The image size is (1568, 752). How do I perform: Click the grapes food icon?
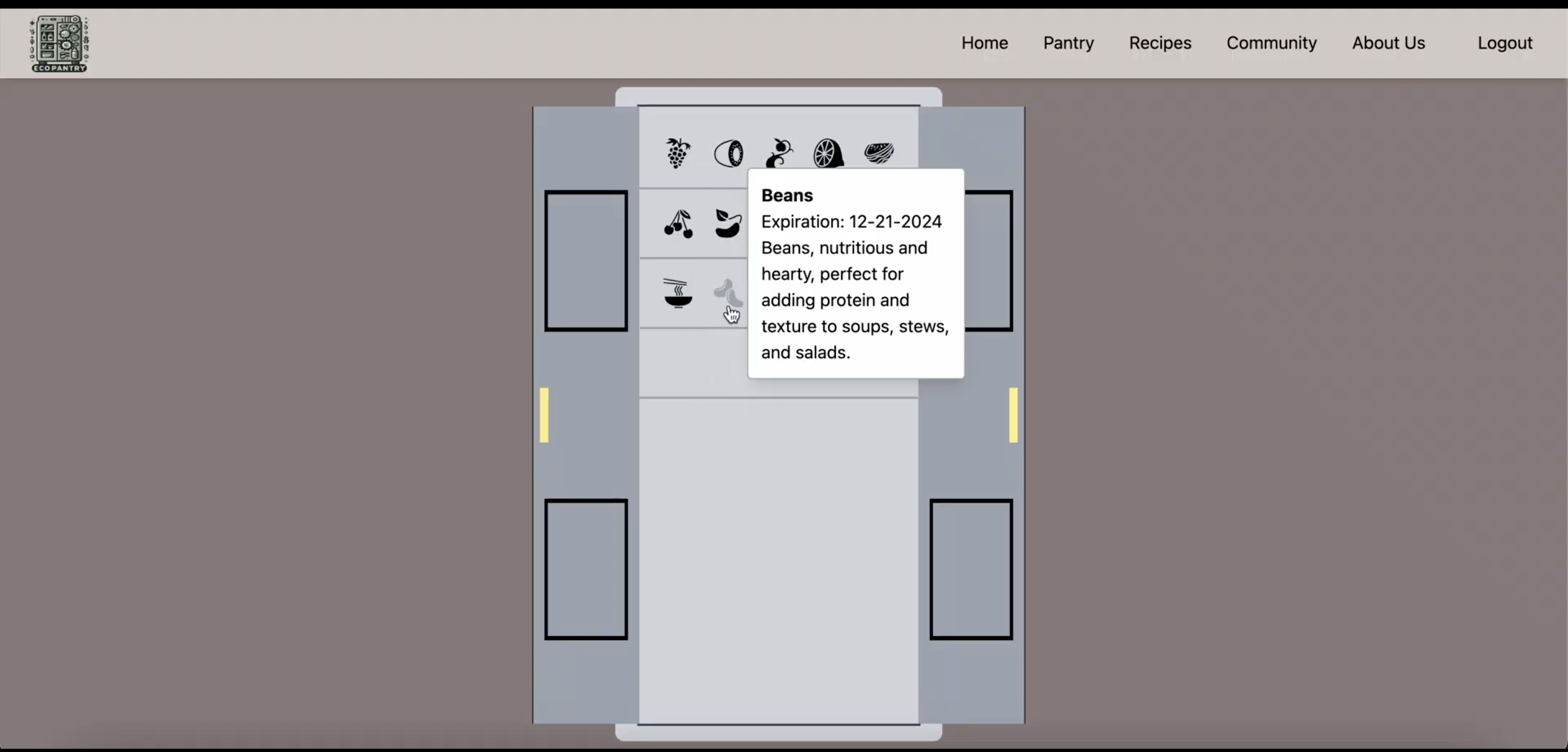tap(677, 153)
